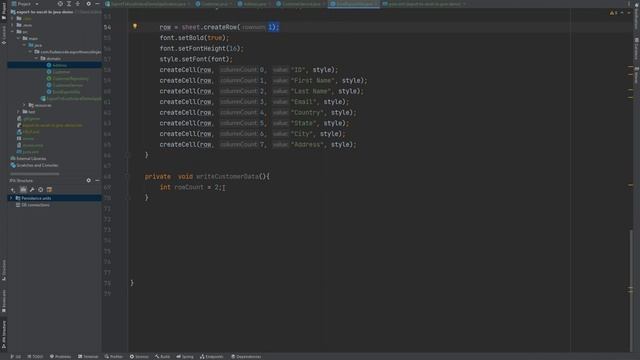Screen dimensions: 640x360
Task: Hide the Project tool window
Action: tap(97, 4)
